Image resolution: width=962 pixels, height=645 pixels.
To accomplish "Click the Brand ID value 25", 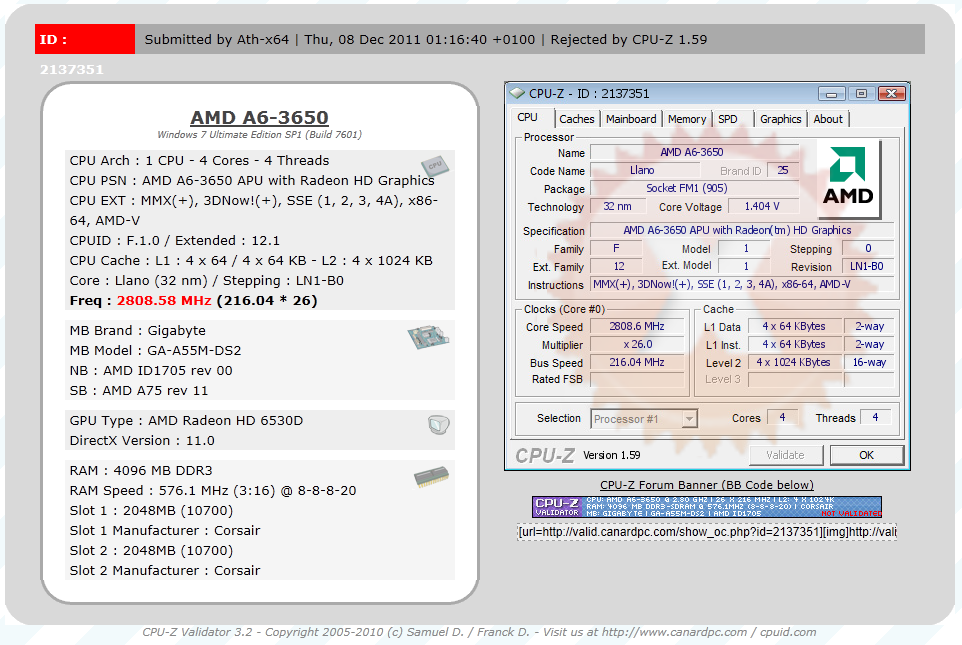I will coord(783,171).
